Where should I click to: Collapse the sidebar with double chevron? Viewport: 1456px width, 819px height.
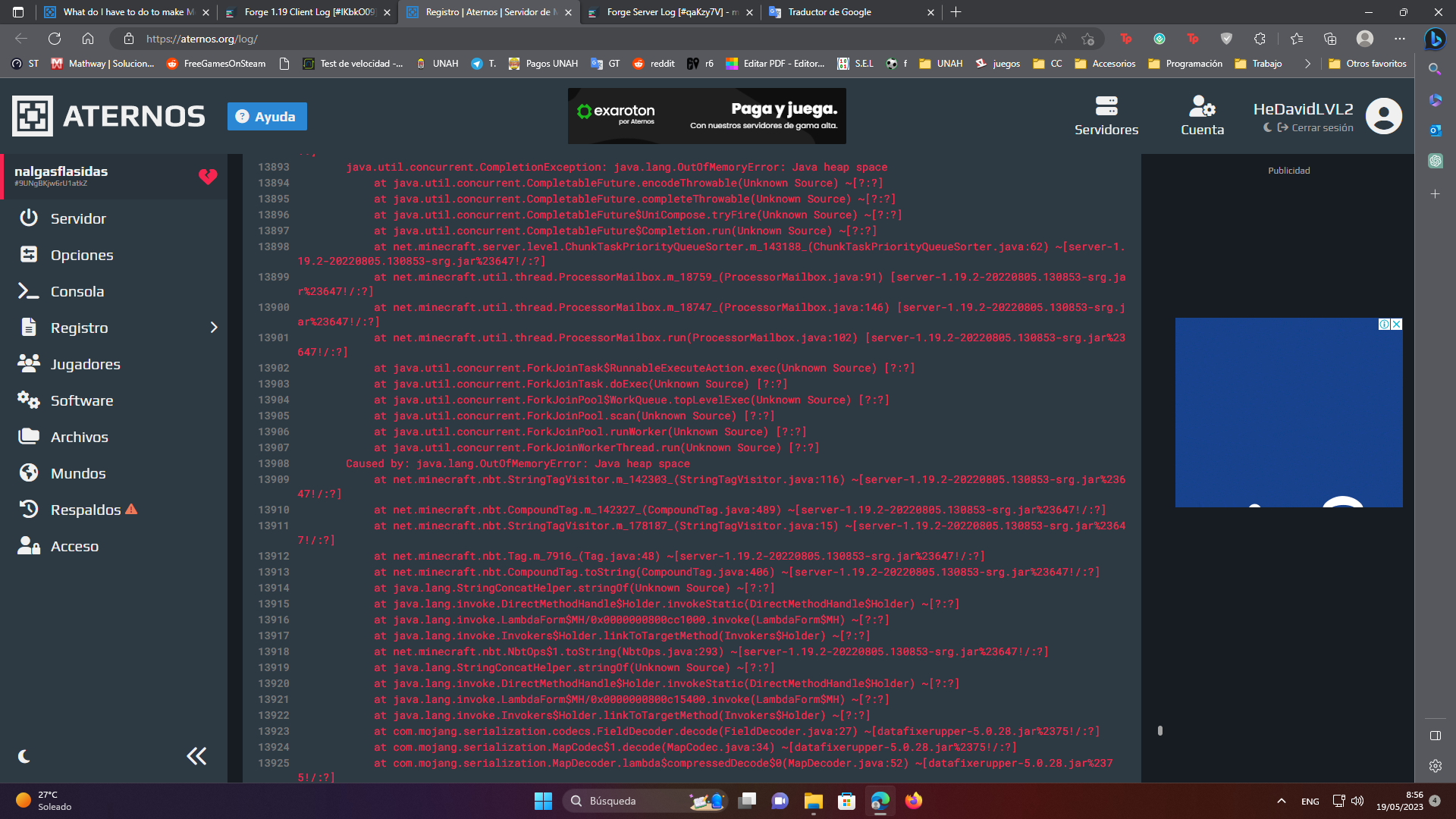point(196,756)
